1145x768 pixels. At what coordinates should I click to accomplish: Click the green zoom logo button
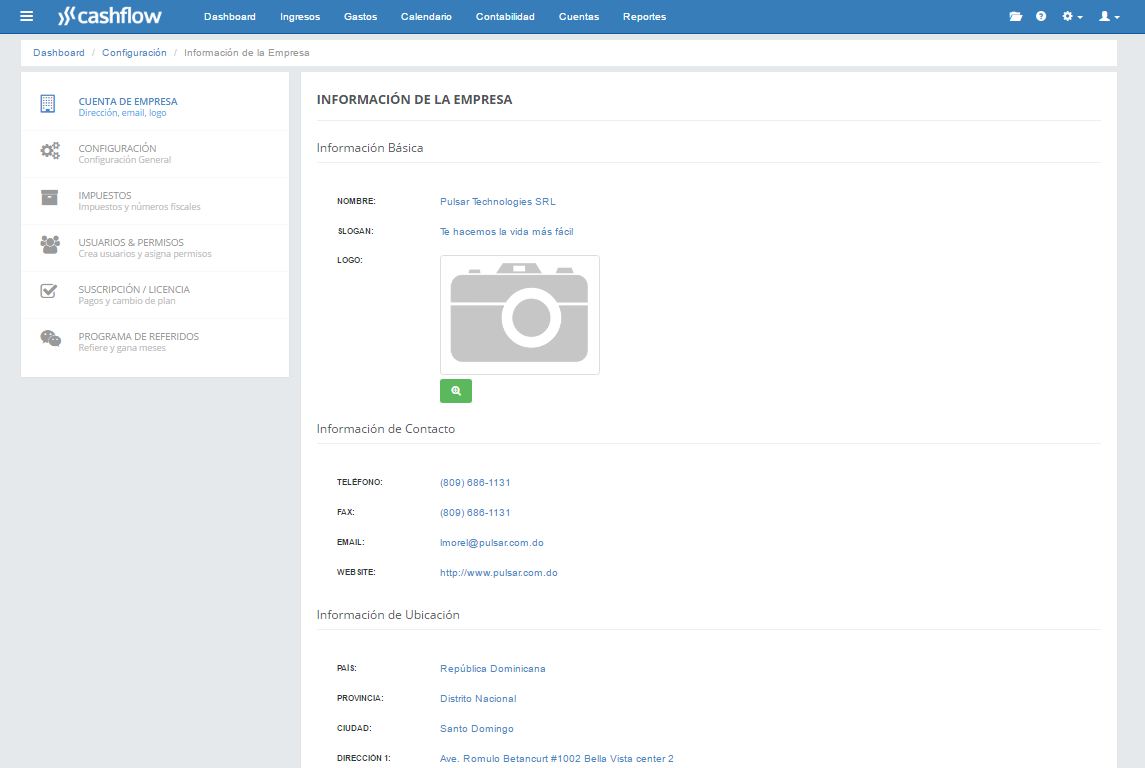point(456,391)
